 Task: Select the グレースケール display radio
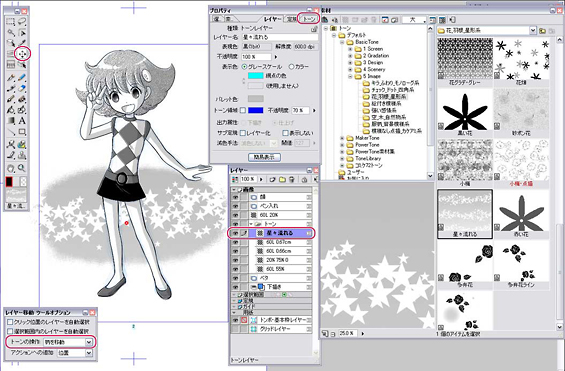pyautogui.click(x=245, y=67)
